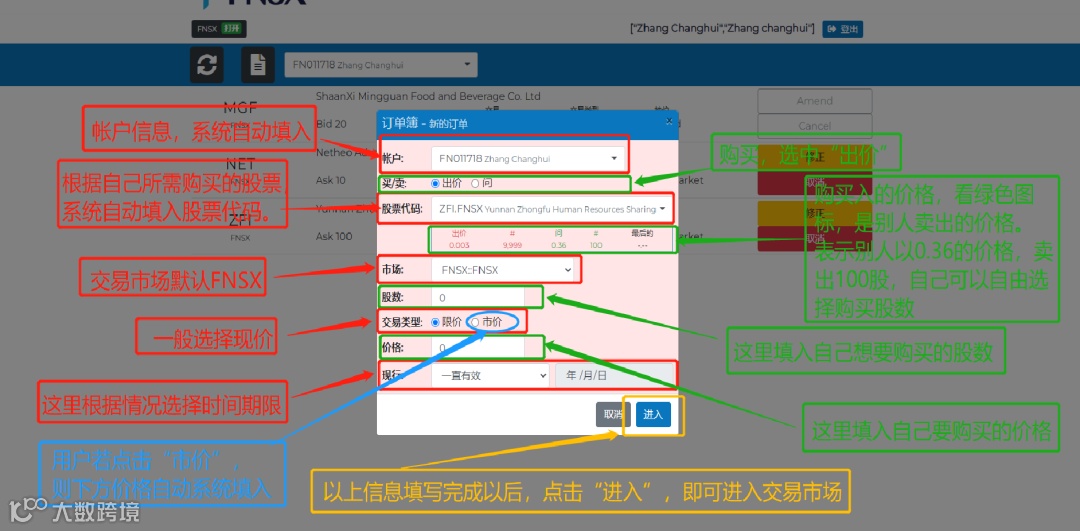Click the 年/月/日 date field
1080x531 pixels.
pos(614,375)
